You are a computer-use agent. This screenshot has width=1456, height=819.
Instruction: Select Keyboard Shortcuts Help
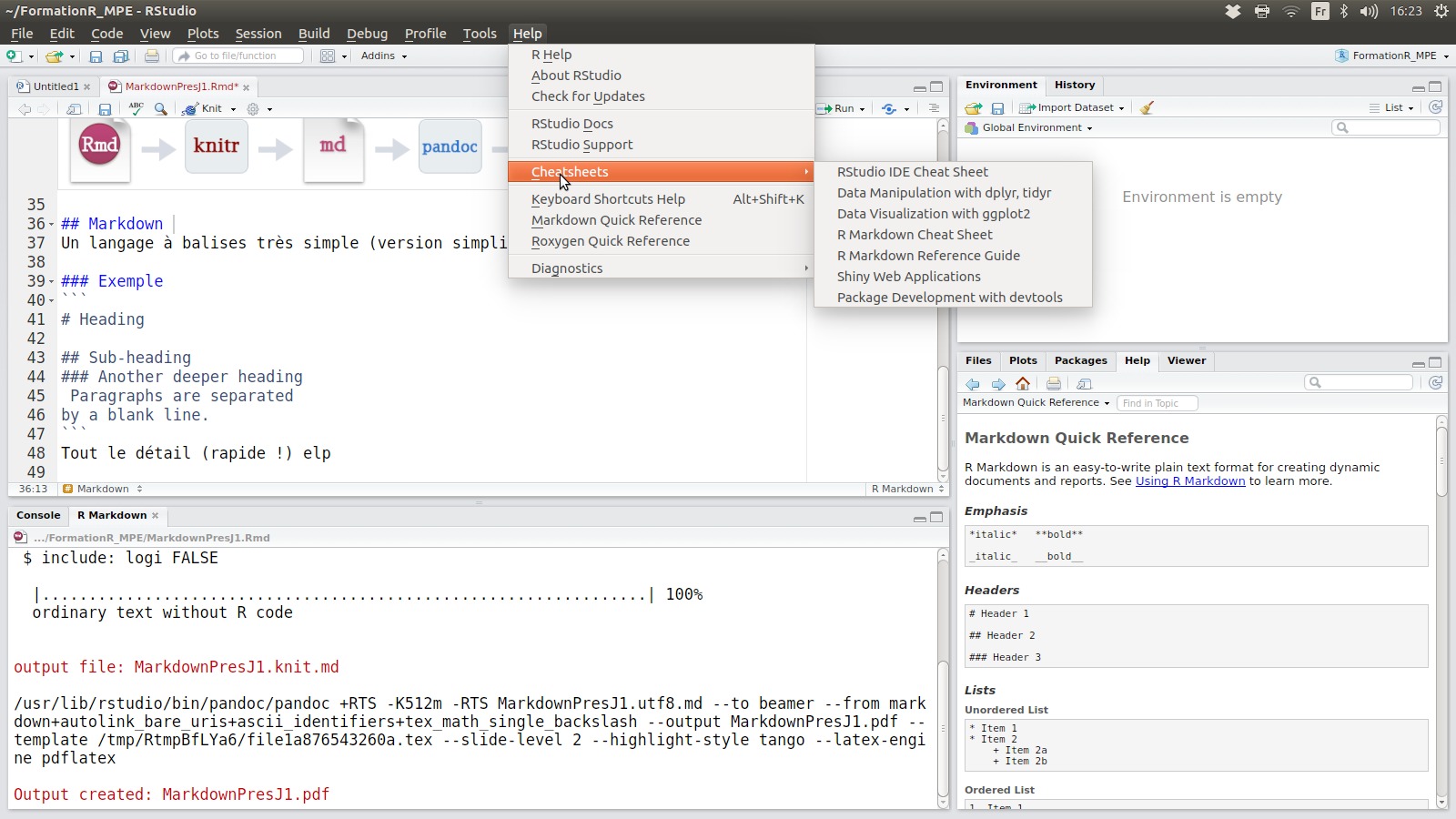tap(661, 199)
